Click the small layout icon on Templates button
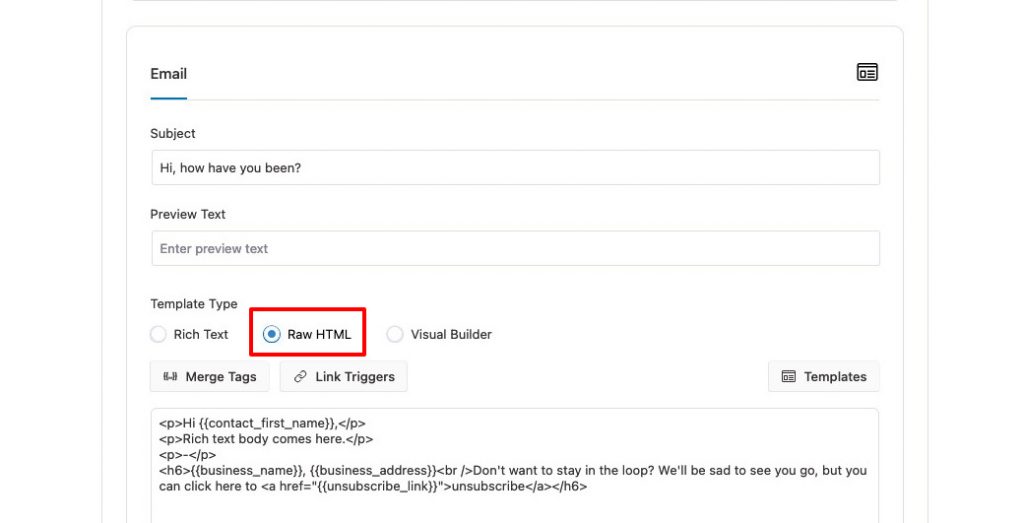This screenshot has height=523, width=1024. tap(789, 377)
